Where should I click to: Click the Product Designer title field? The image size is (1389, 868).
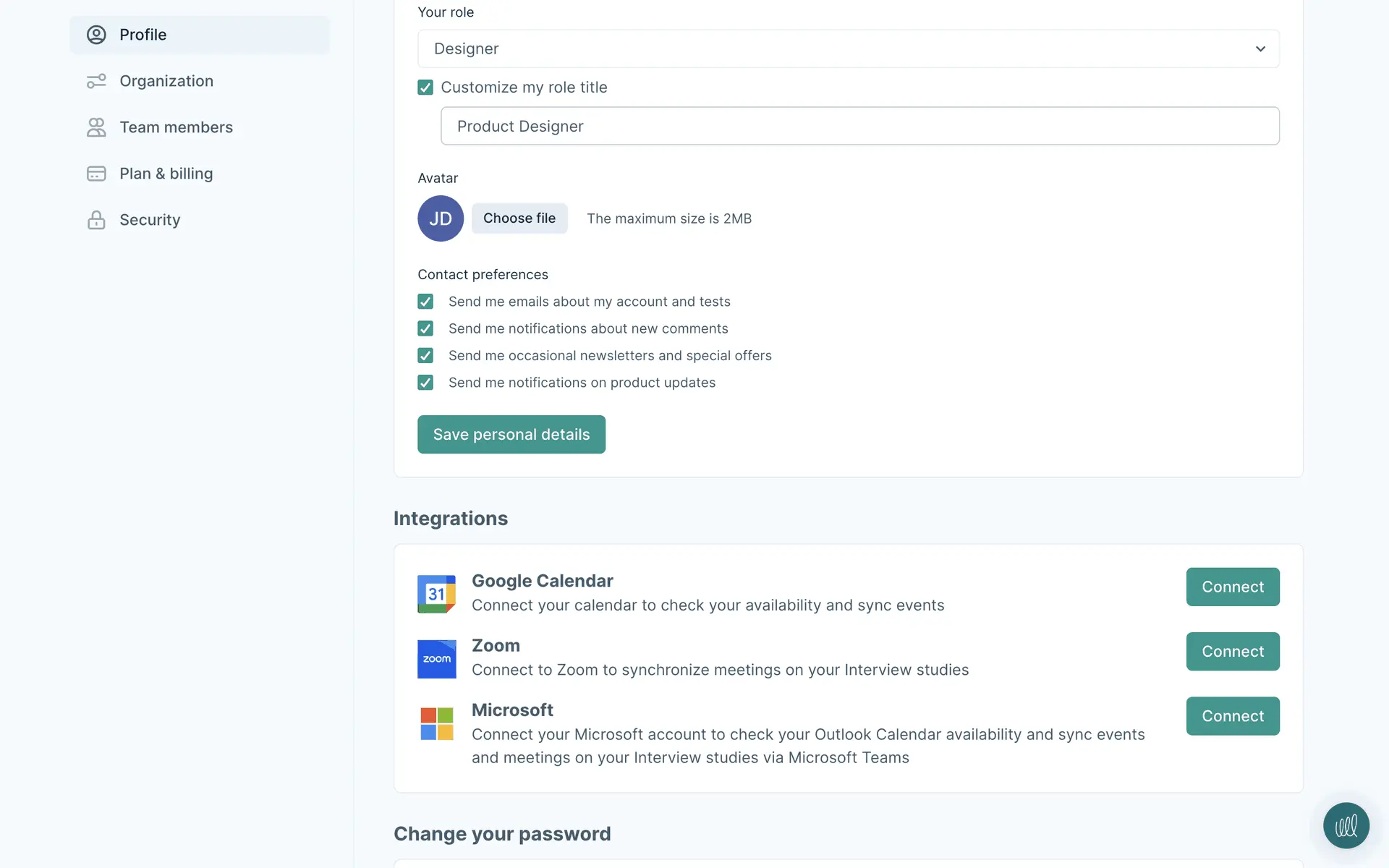click(859, 126)
